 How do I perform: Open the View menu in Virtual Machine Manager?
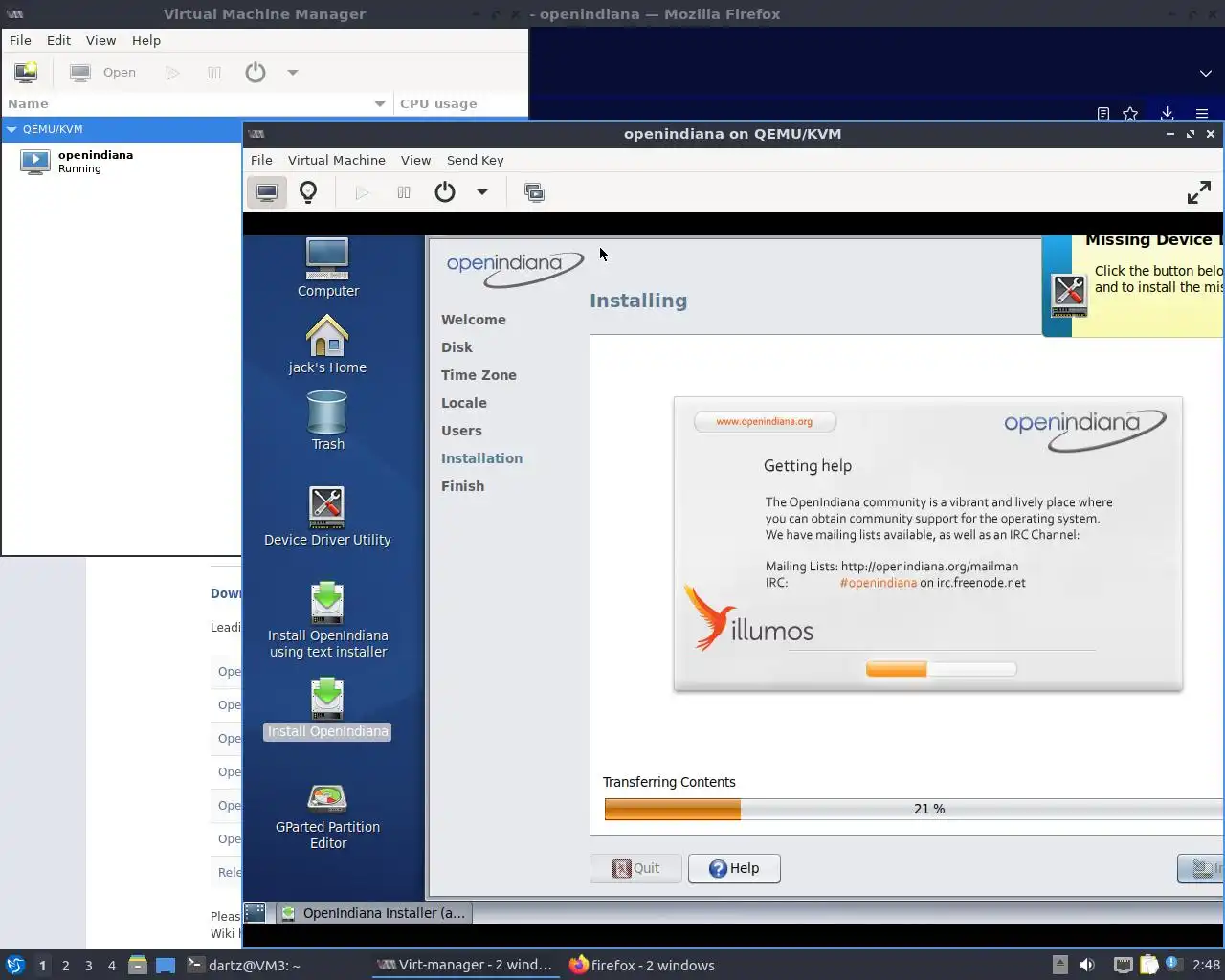[x=100, y=40]
